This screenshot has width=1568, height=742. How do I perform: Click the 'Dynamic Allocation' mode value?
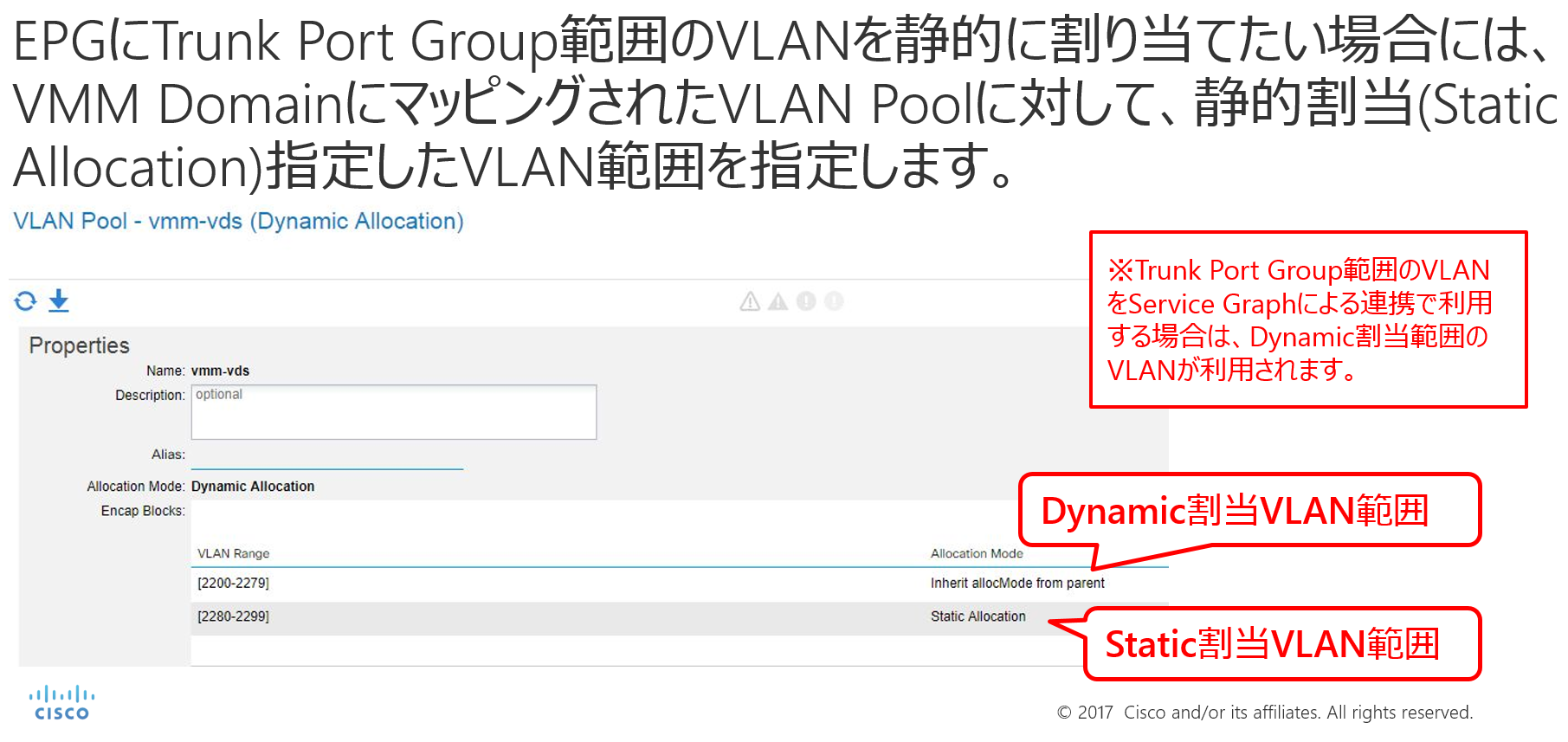253,487
